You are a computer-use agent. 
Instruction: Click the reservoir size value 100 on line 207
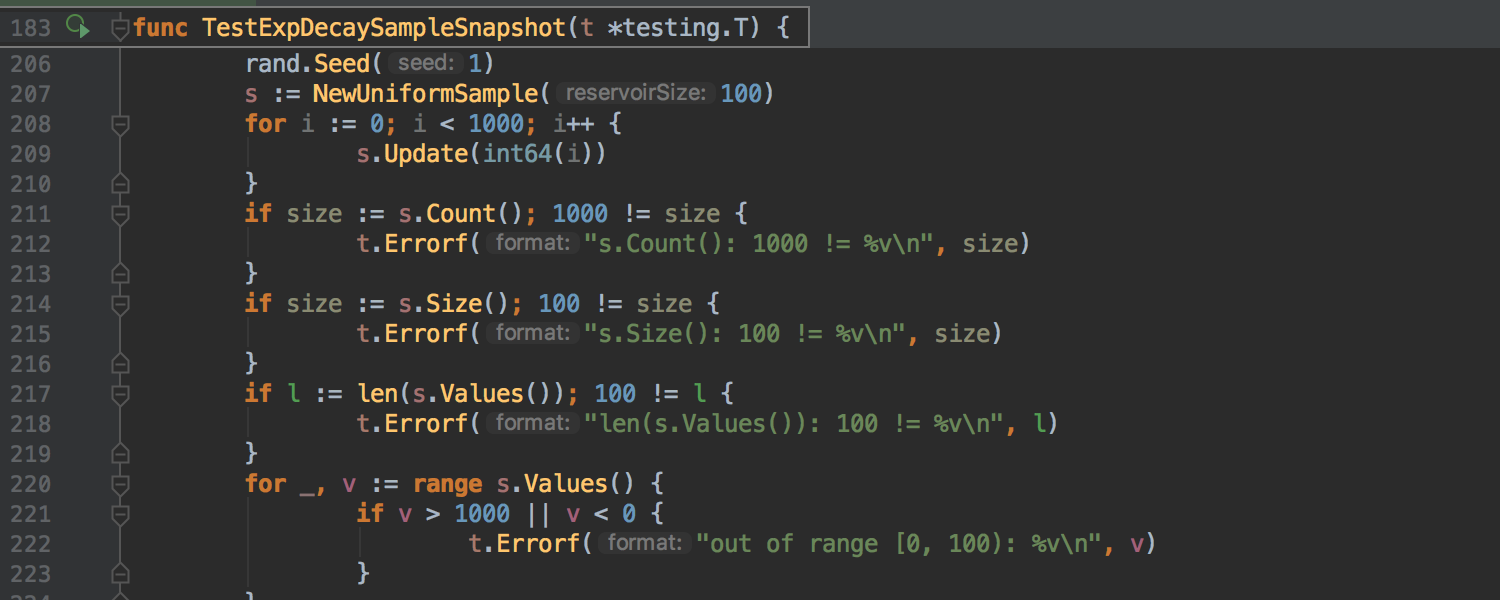[741, 94]
